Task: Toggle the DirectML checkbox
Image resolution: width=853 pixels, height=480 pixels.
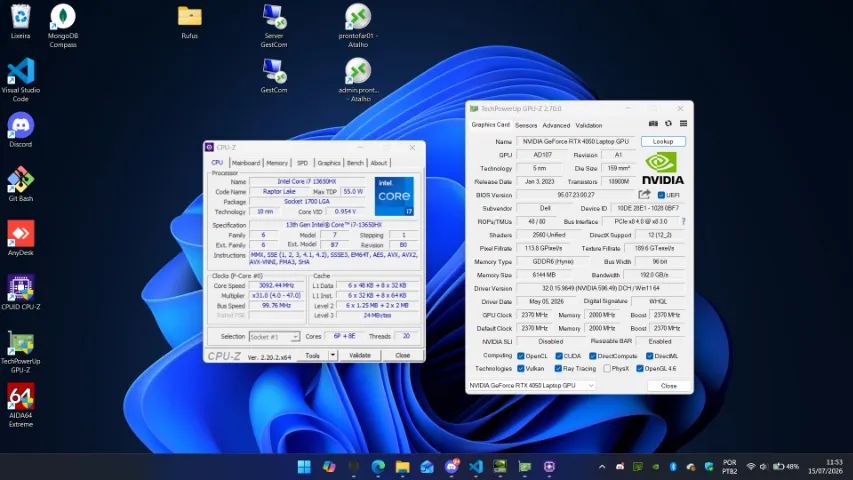Action: coord(650,356)
